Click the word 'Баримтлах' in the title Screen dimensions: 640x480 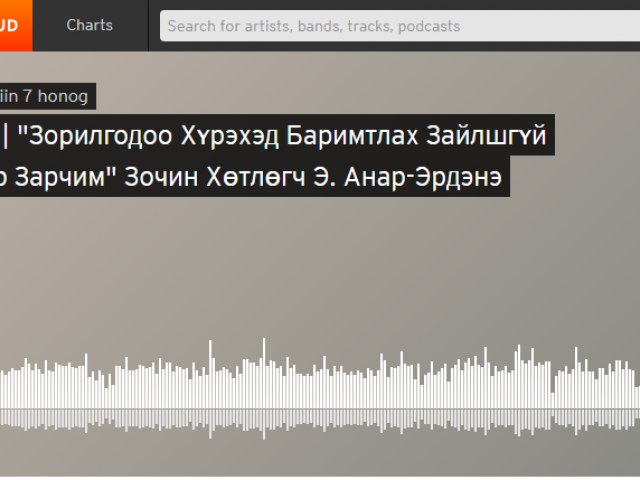352,135
